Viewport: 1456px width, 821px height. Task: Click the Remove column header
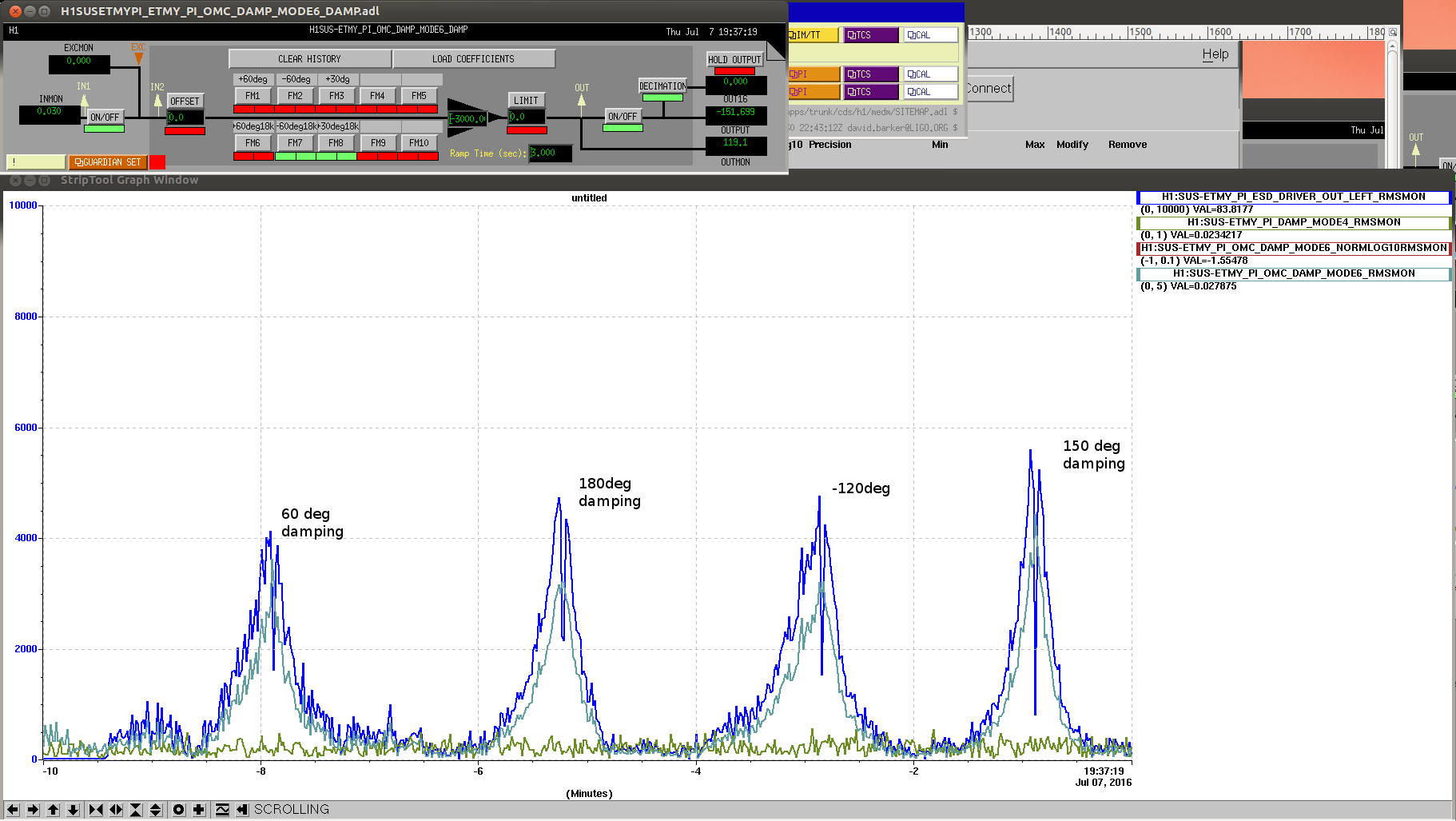click(1128, 145)
